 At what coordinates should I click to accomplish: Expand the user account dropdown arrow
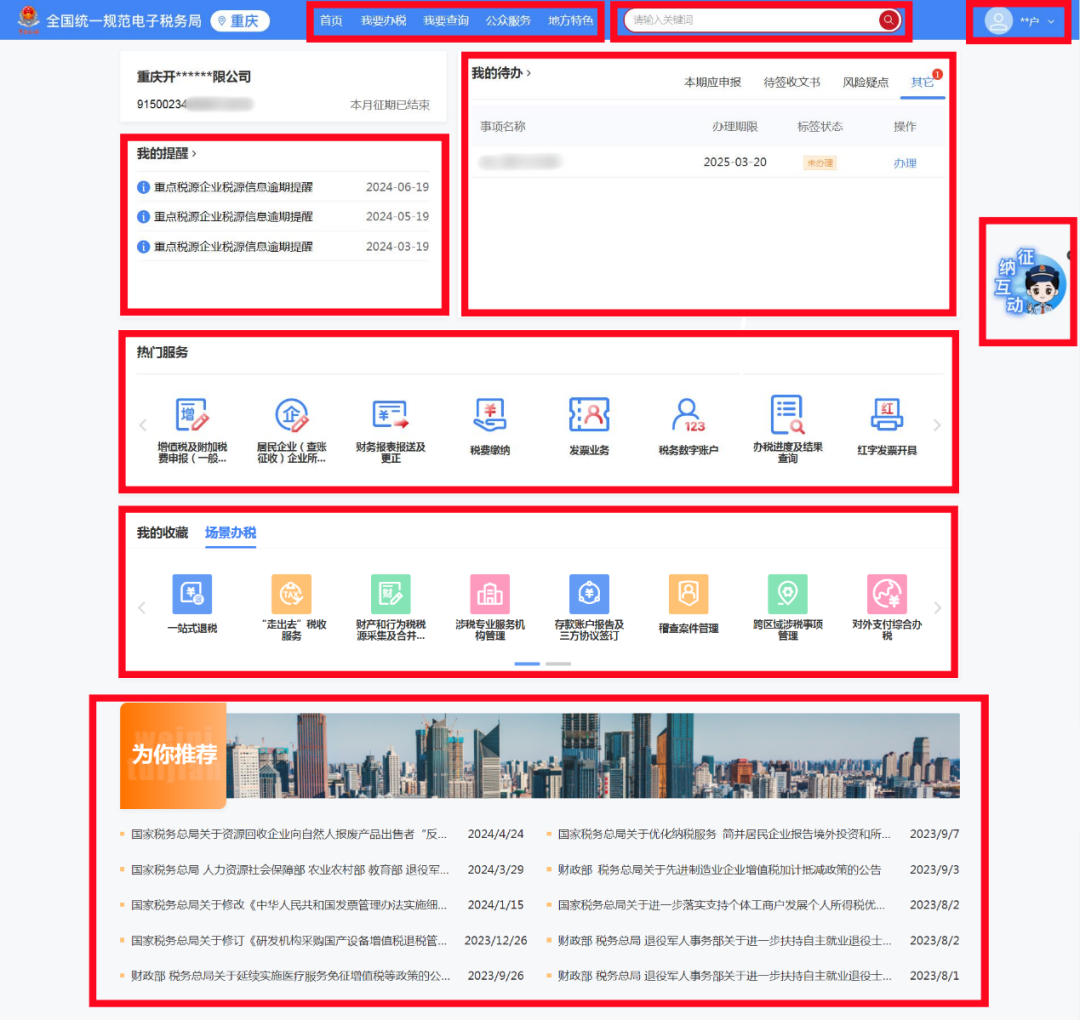[1051, 21]
